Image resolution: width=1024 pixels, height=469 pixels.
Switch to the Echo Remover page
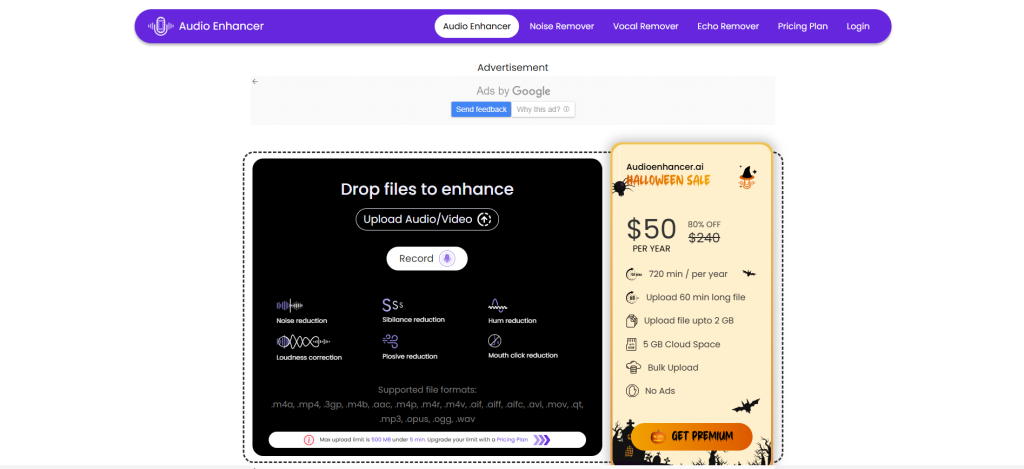point(728,26)
